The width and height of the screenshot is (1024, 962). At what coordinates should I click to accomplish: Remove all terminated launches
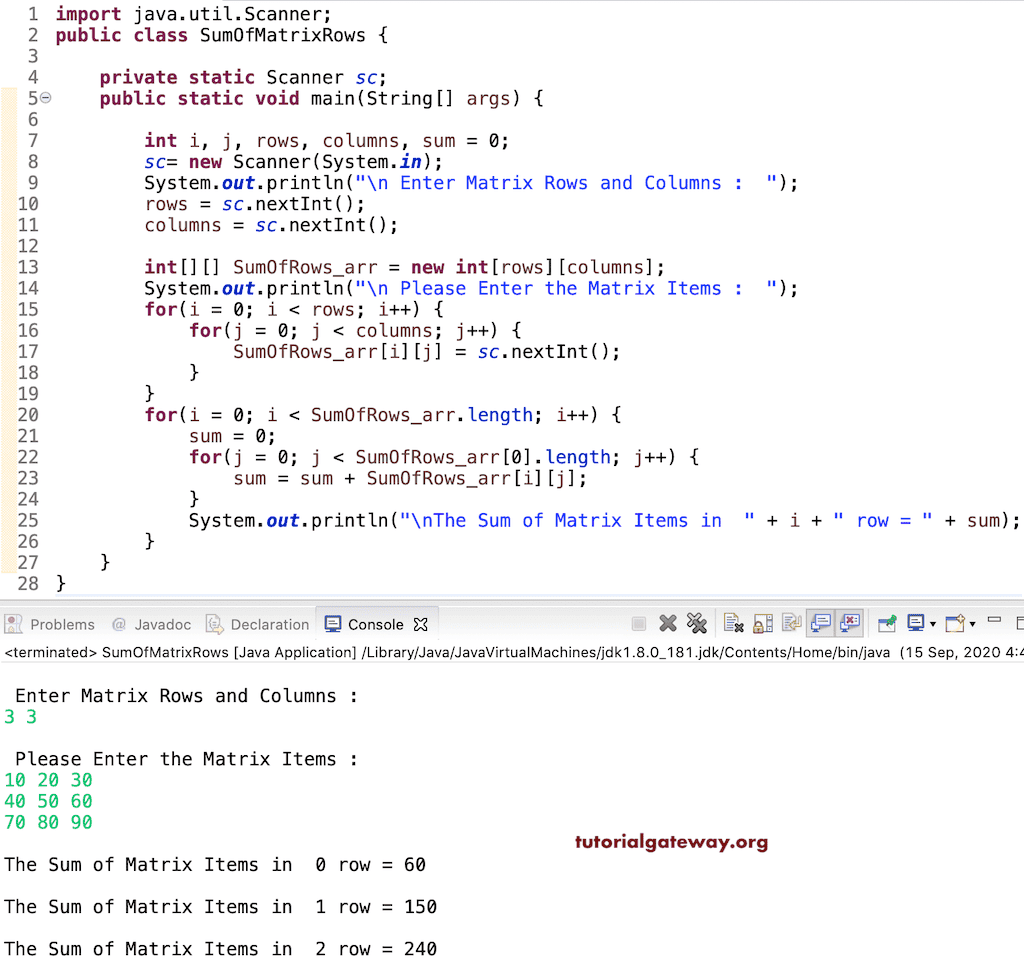(x=697, y=623)
